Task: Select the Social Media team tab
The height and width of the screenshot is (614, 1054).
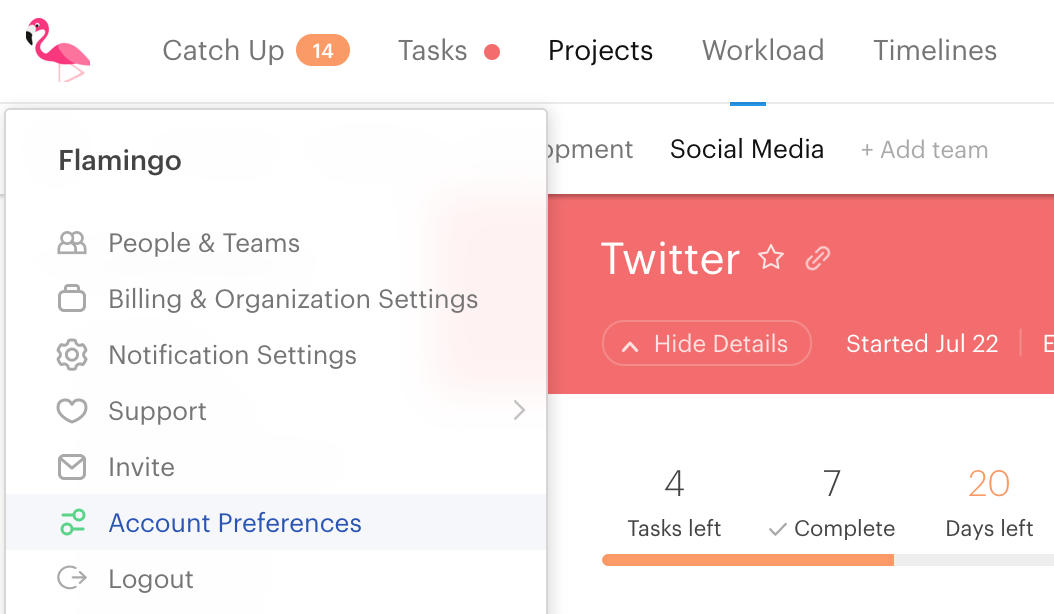Action: pos(747,149)
